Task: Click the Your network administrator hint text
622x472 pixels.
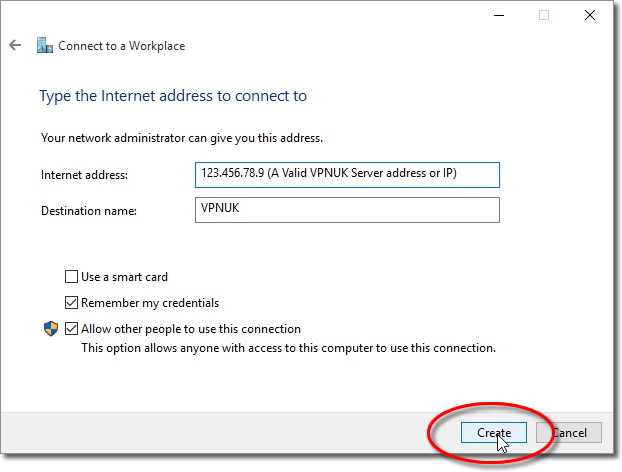Action: click(182, 138)
